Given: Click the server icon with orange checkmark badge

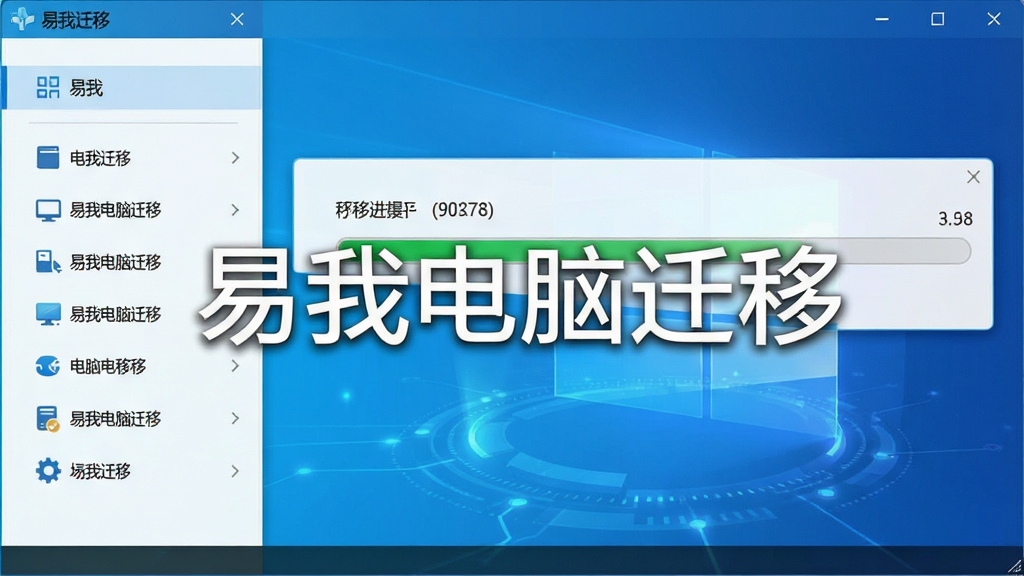Looking at the screenshot, I should click(48, 419).
